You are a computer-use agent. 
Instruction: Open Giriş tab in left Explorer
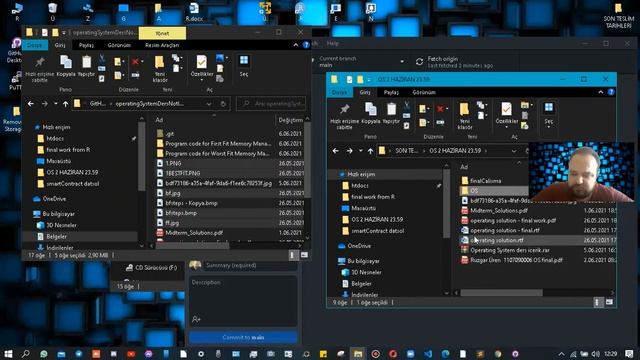coord(60,45)
